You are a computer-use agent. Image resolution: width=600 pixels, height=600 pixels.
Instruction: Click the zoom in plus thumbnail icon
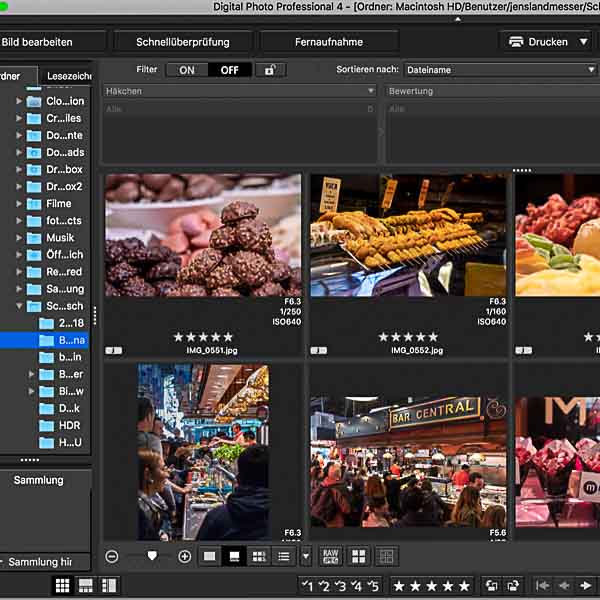coord(184,556)
